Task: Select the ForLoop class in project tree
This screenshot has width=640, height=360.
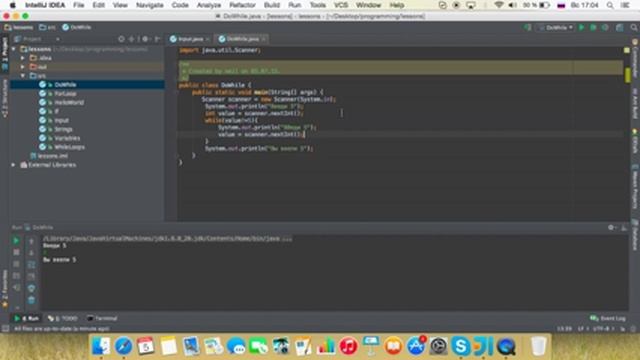Action: point(65,93)
